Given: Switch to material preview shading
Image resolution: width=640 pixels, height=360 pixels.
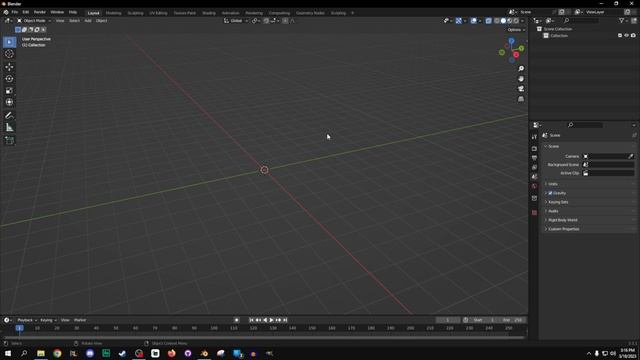Looking at the screenshot, I should 510,21.
